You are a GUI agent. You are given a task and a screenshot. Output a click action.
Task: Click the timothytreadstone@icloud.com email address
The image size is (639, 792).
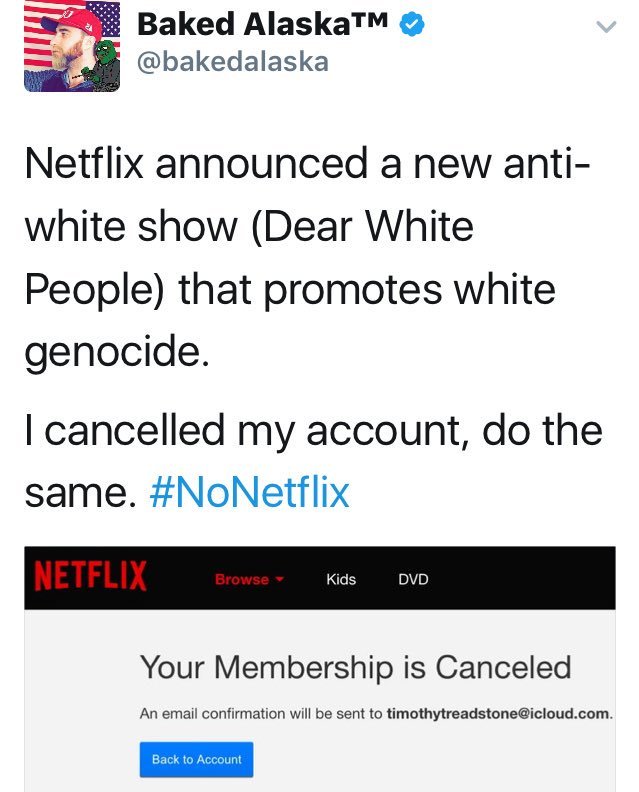click(498, 714)
